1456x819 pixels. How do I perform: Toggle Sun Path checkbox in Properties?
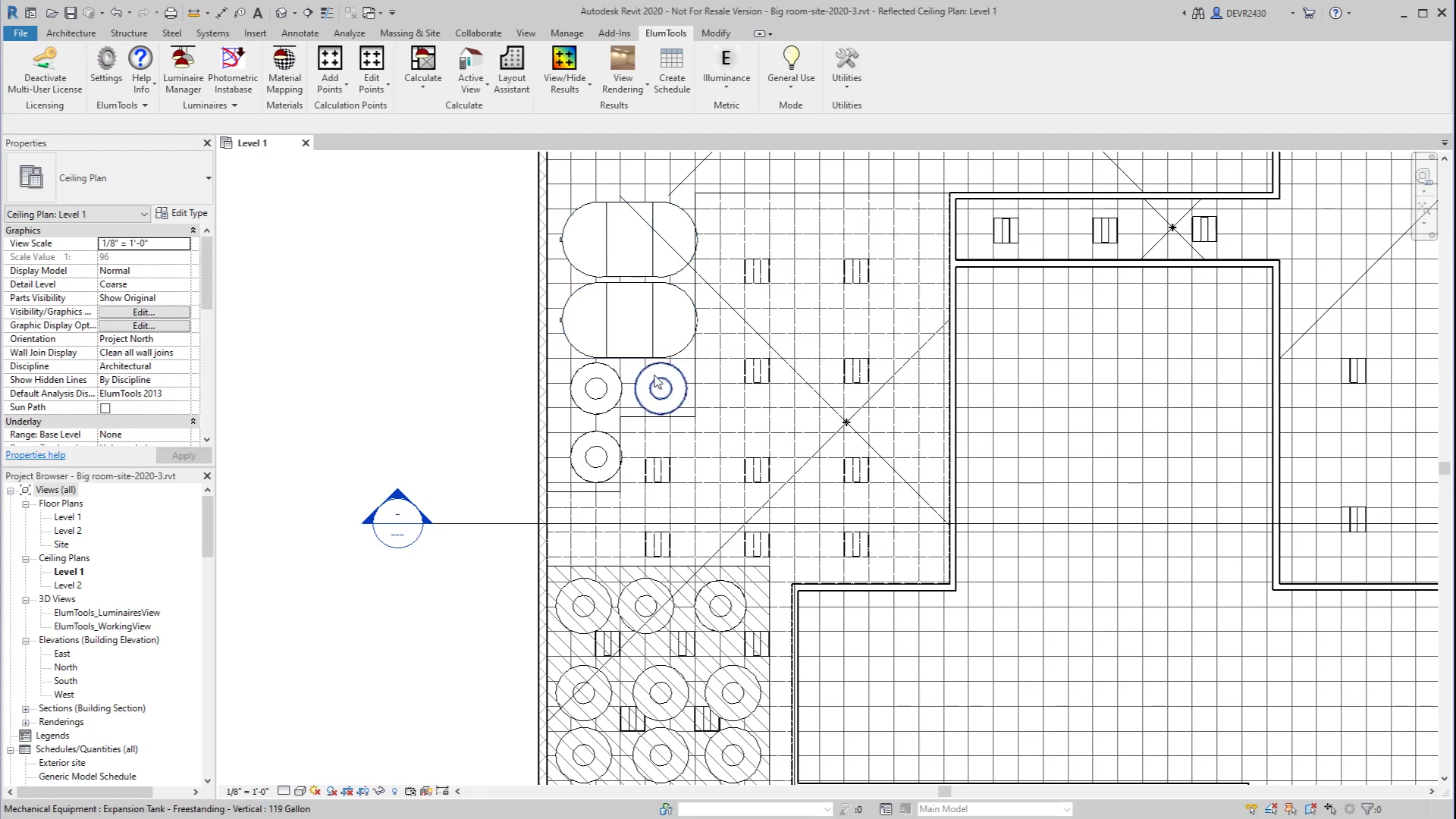(105, 408)
